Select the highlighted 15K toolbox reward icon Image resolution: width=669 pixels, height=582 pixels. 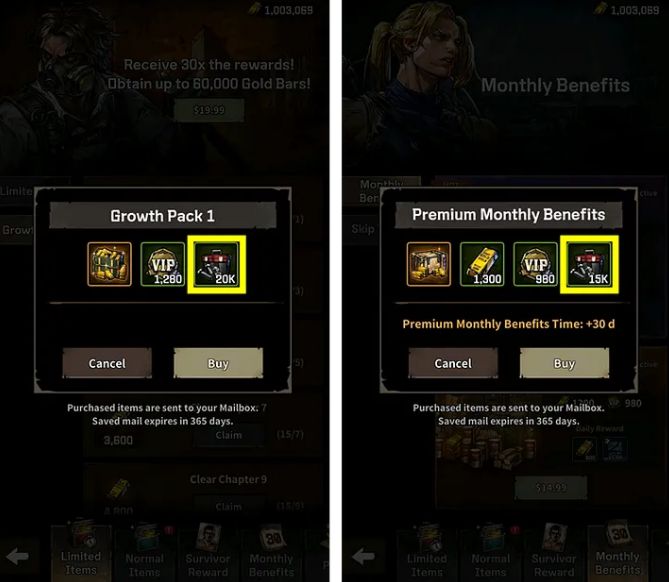click(589, 264)
